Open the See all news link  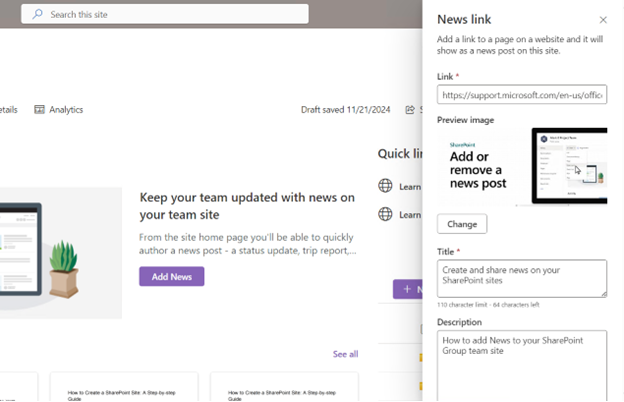point(345,354)
